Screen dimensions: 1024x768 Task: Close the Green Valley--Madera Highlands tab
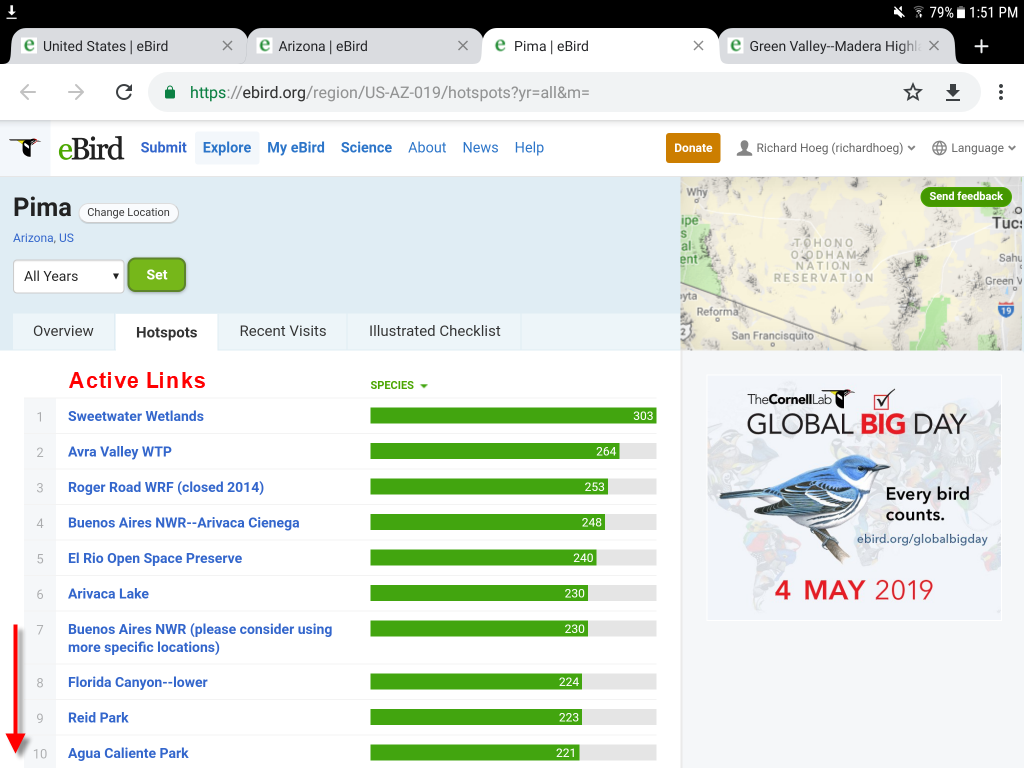click(934, 46)
